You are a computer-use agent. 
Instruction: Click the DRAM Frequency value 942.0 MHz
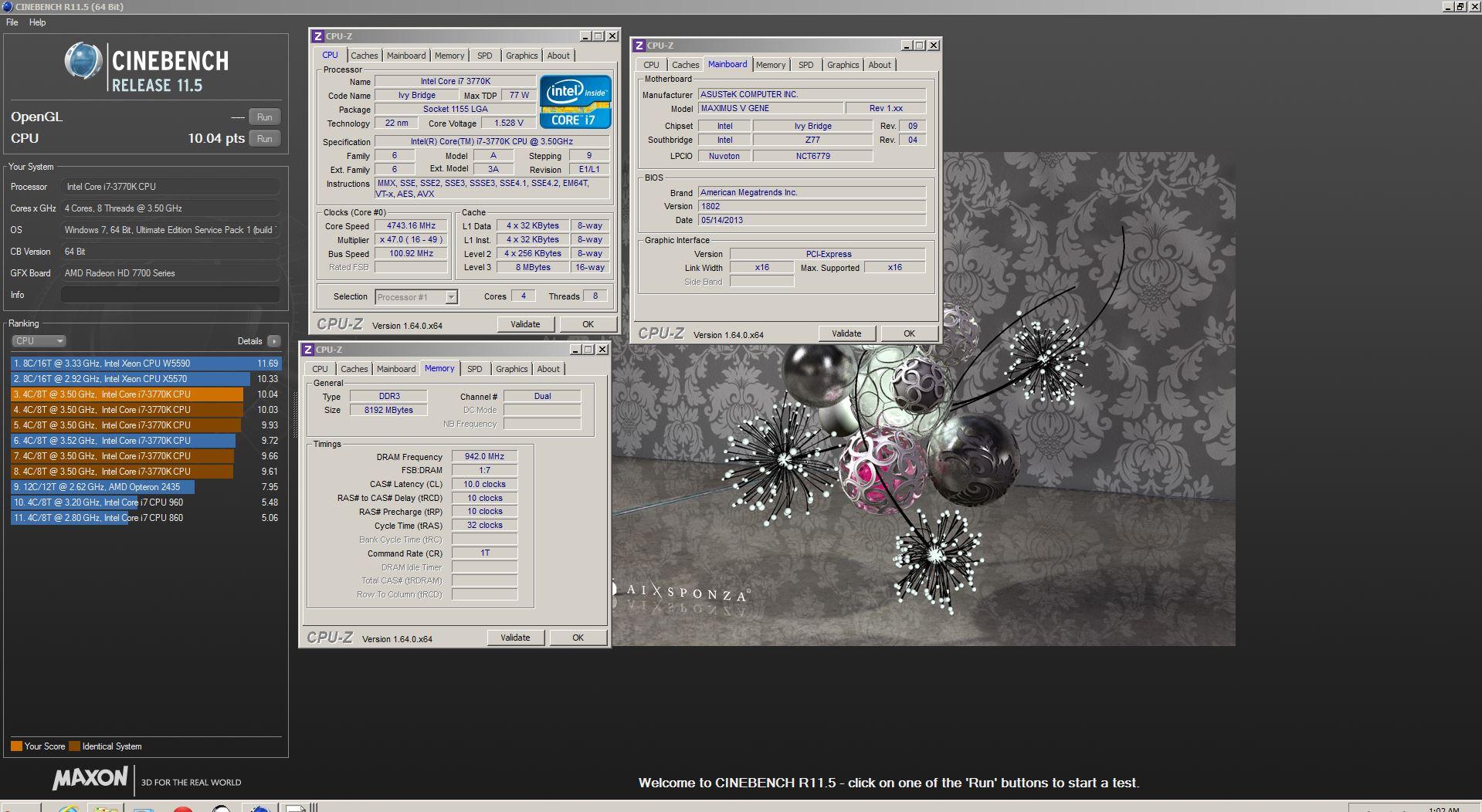tap(485, 456)
